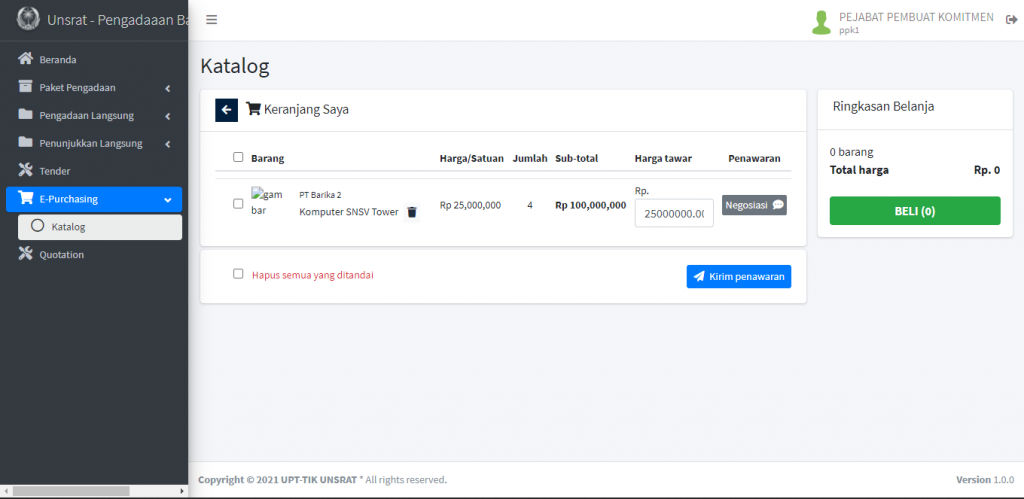Click the back arrow button
Viewport: 1024px width, 499px height.
(226, 110)
